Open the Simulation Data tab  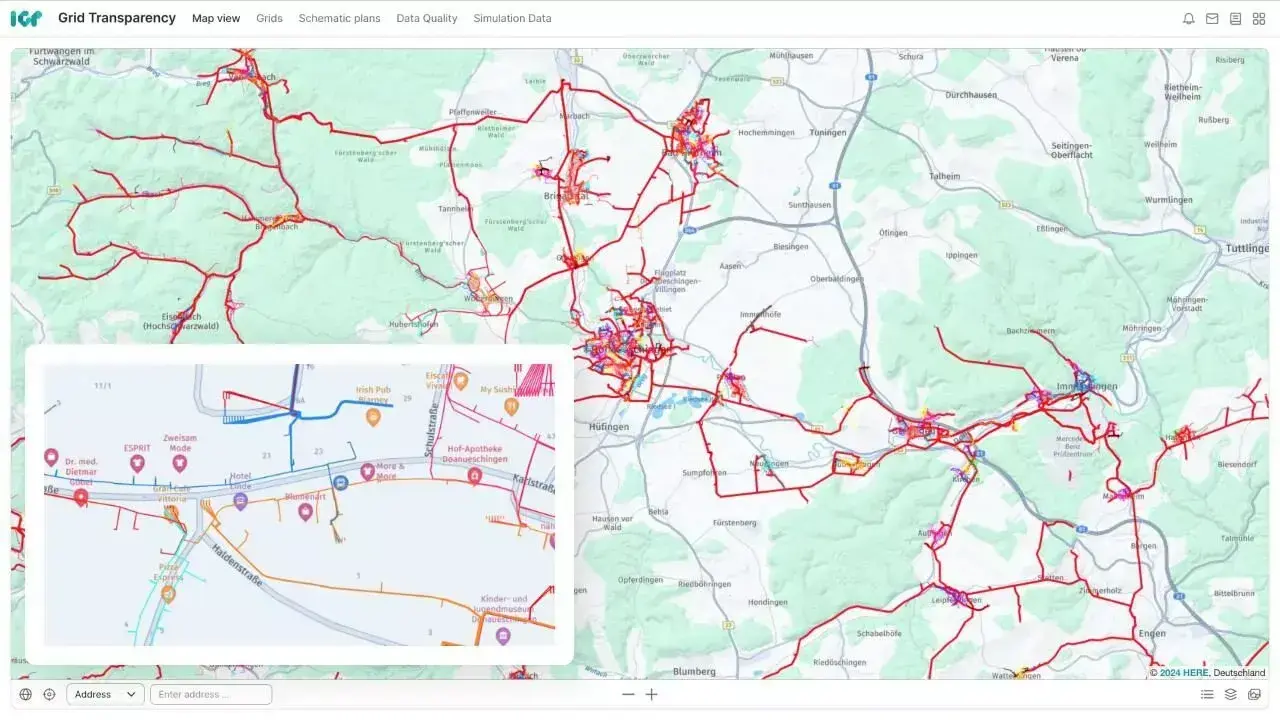[512, 18]
